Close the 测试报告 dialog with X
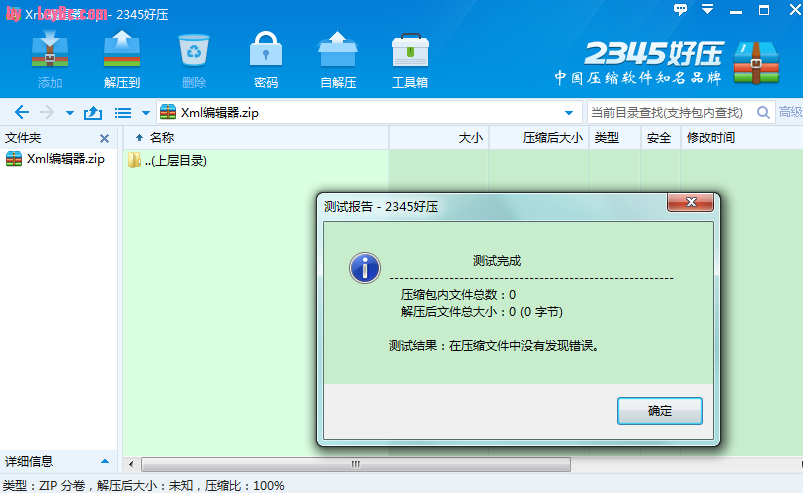Image resolution: width=803 pixels, height=493 pixels. click(690, 202)
